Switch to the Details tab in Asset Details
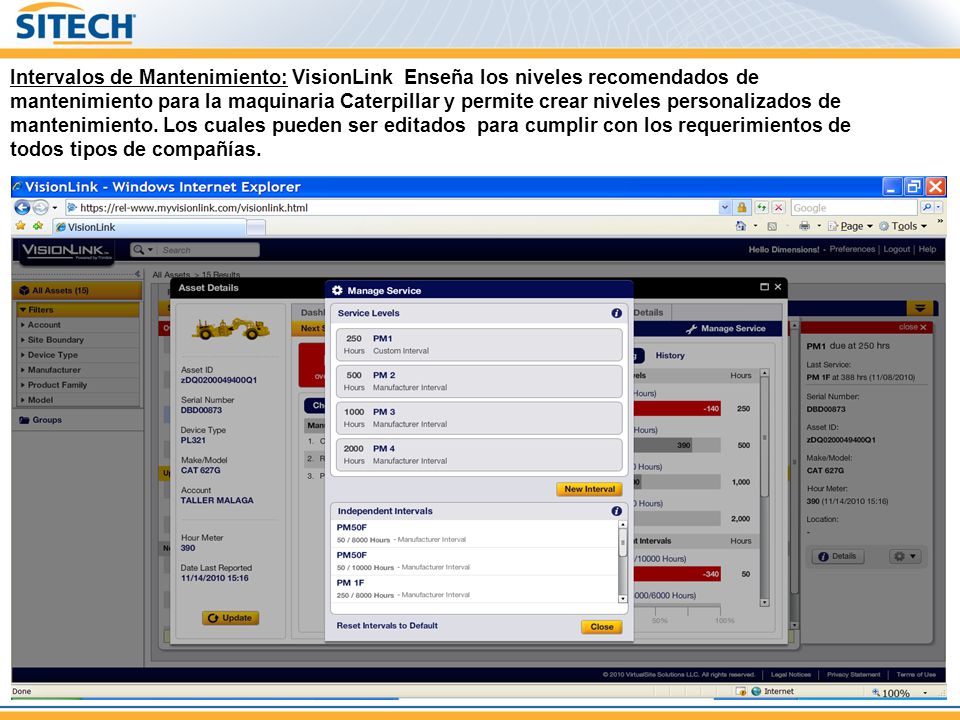 649,312
